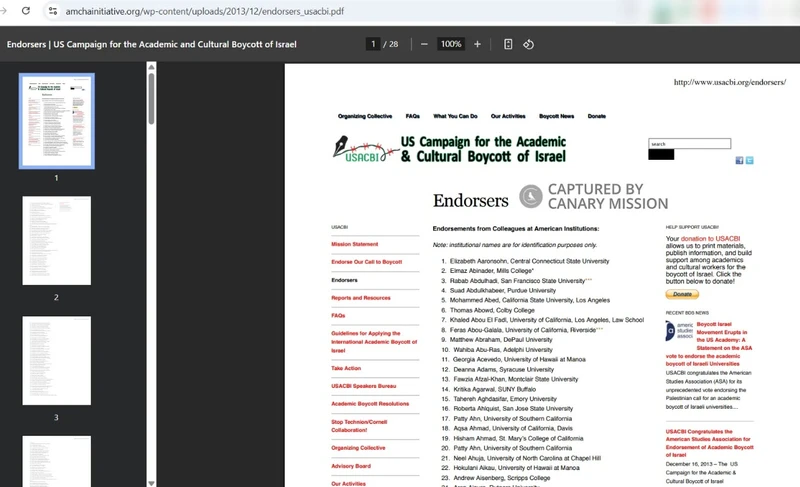Viewport: 800px width, 487px height.
Task: Open Our Activities top menu item
Action: pyautogui.click(x=508, y=116)
